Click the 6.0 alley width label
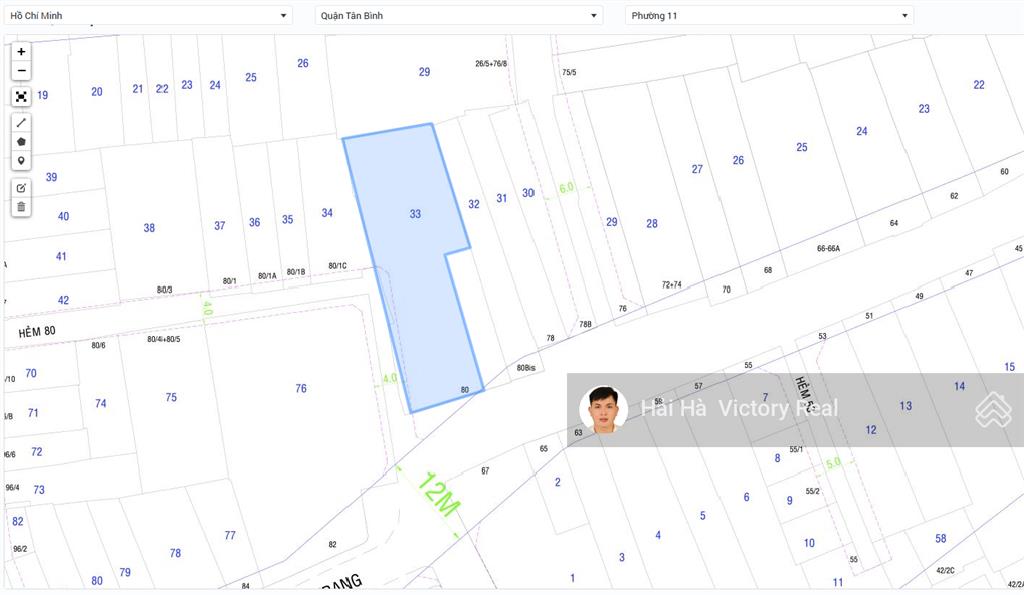This screenshot has width=1024, height=595. (x=566, y=188)
